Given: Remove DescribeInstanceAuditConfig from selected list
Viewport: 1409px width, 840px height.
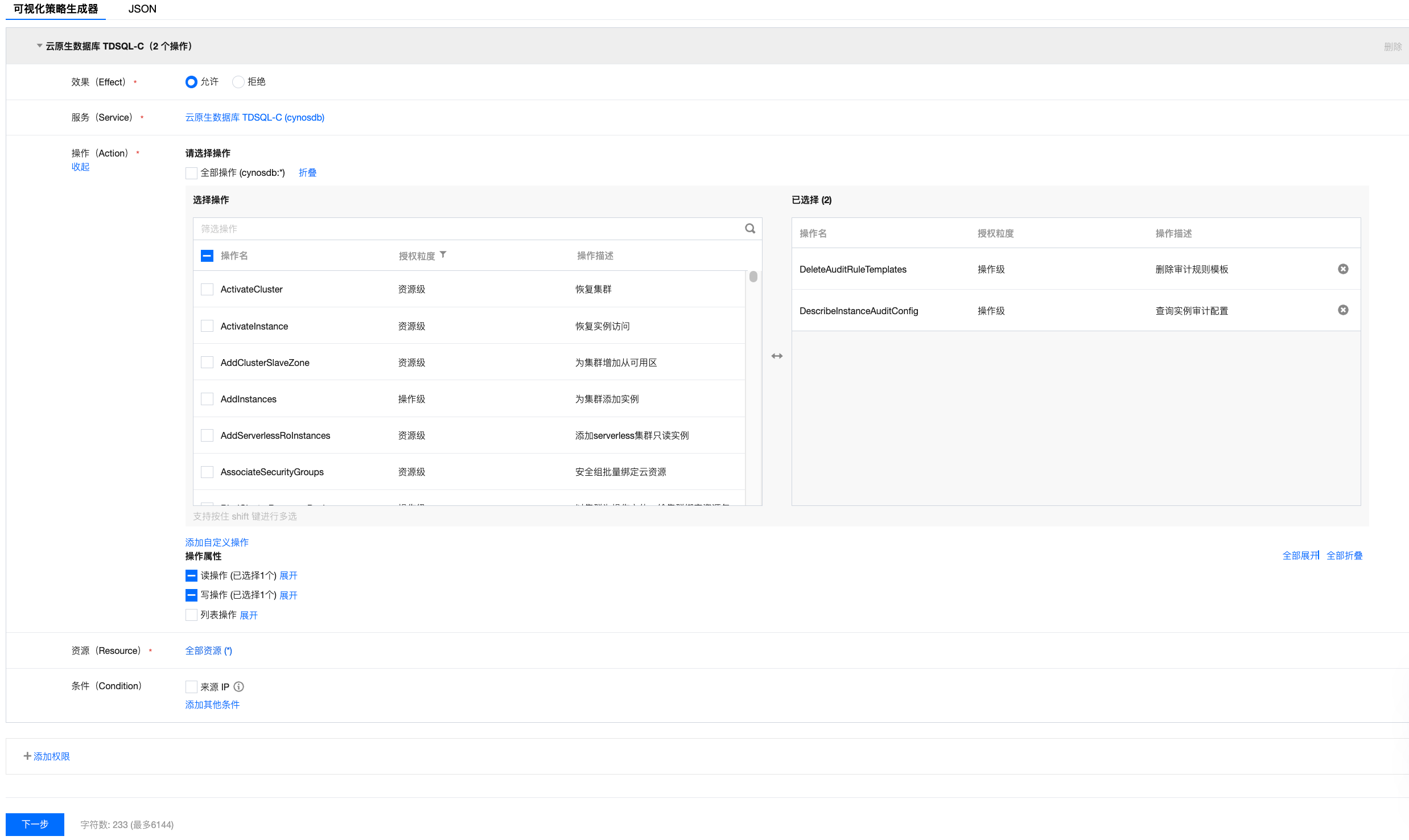Looking at the screenshot, I should 1342,310.
